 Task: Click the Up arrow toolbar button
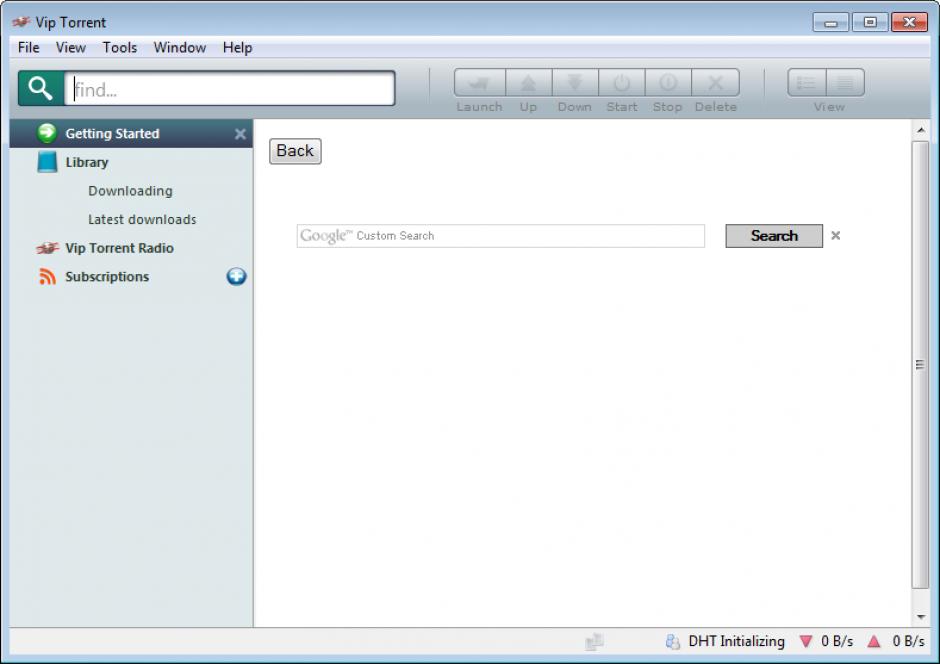528,83
